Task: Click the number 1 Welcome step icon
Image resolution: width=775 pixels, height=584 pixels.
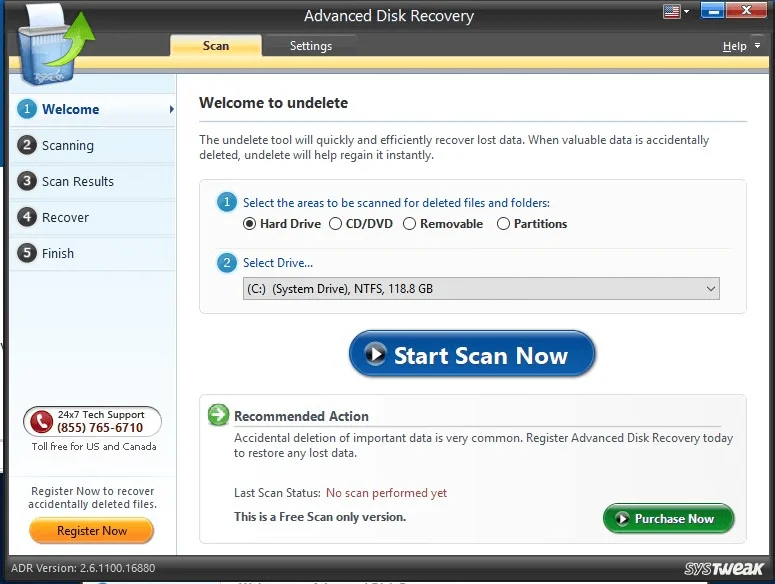Action: (27, 109)
